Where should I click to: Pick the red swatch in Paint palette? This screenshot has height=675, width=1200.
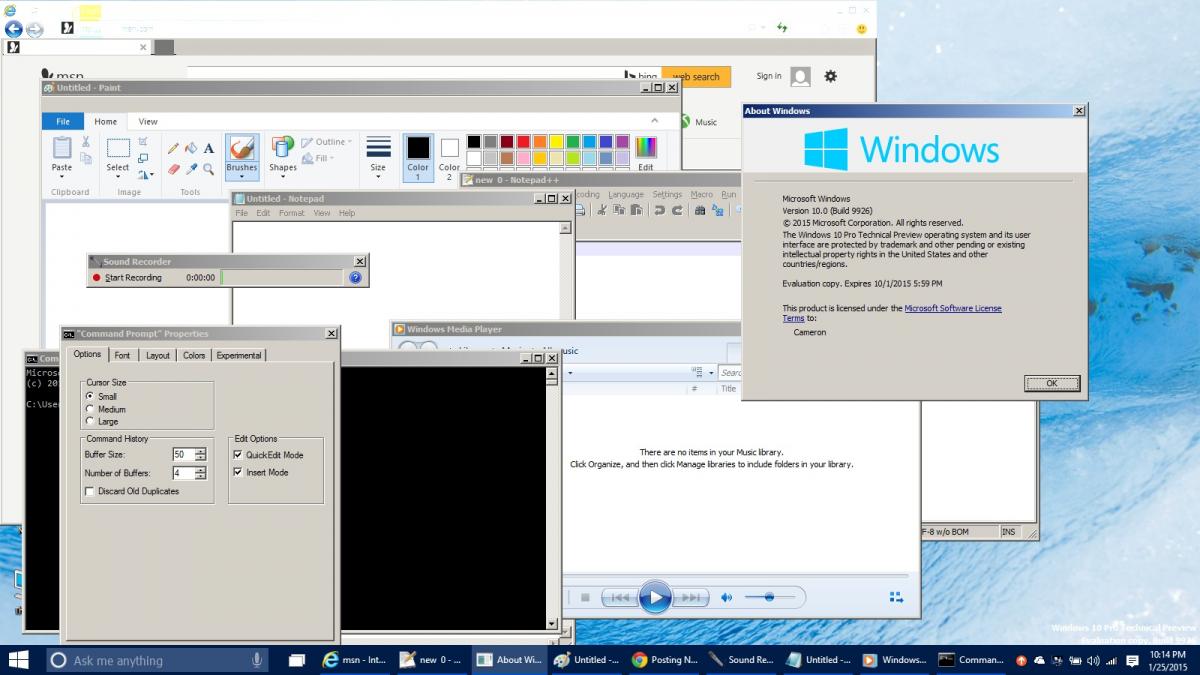point(524,142)
